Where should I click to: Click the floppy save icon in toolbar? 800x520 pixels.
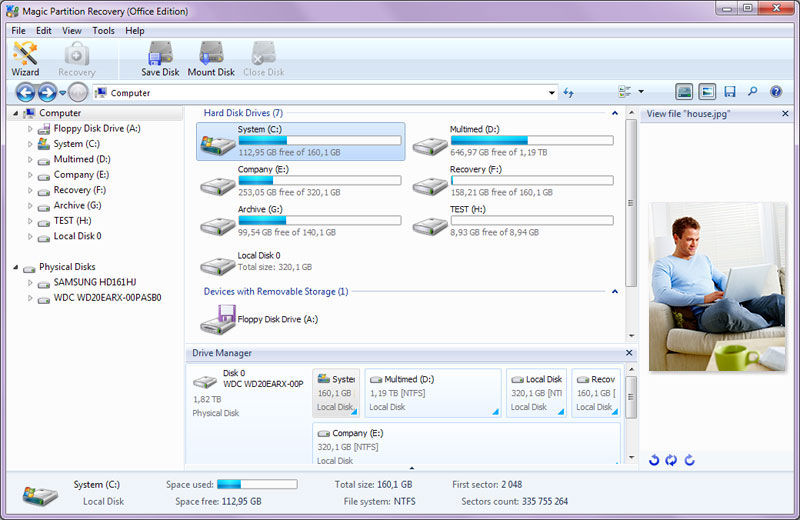tap(730, 92)
